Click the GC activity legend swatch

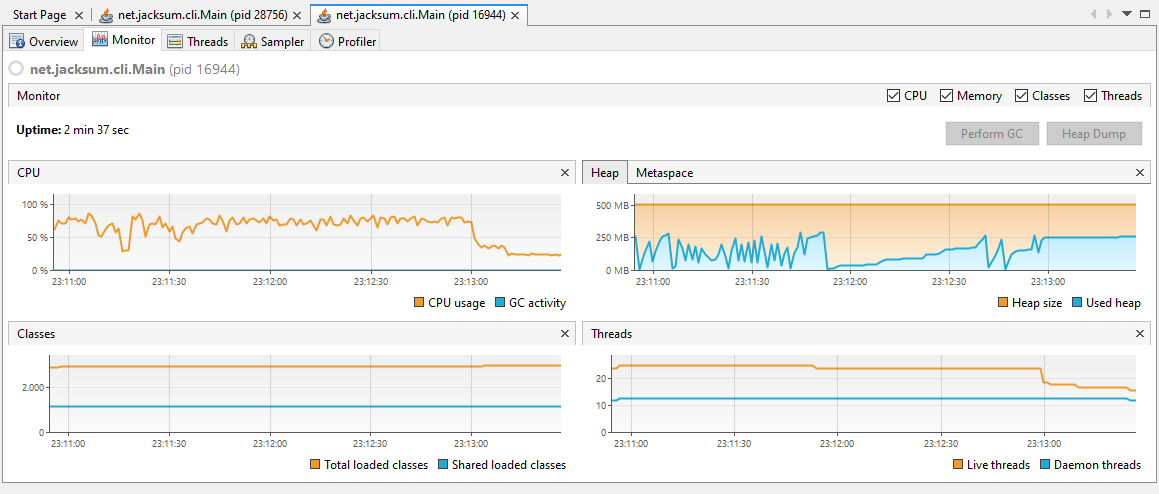[499, 302]
